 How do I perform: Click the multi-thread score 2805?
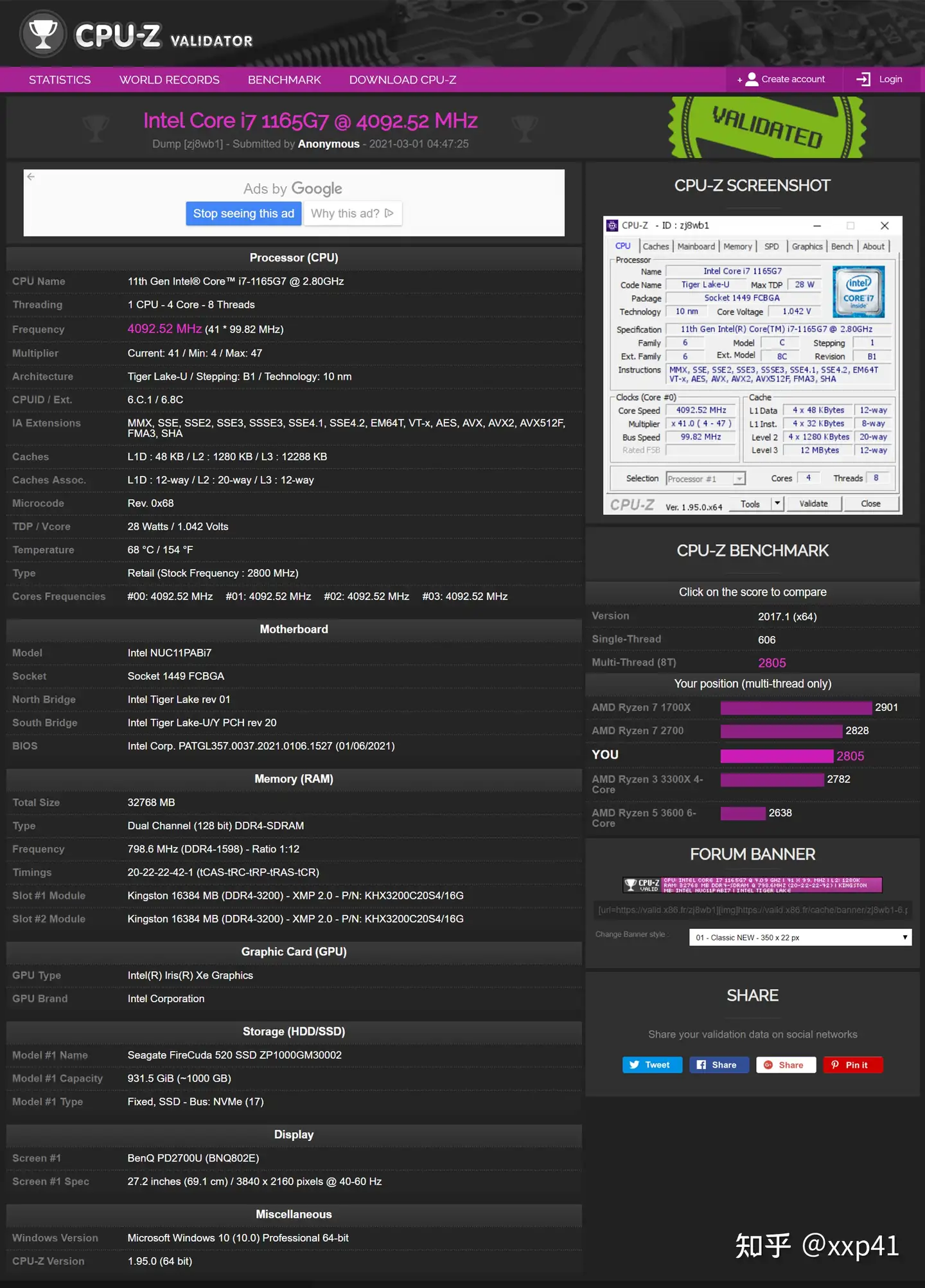click(772, 663)
